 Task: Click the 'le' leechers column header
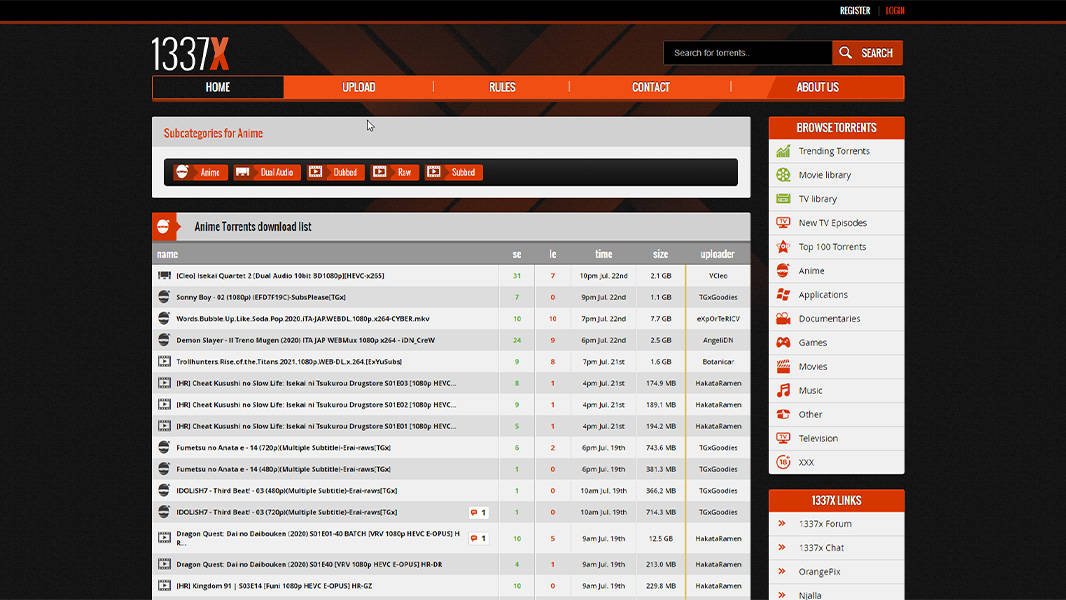[553, 254]
